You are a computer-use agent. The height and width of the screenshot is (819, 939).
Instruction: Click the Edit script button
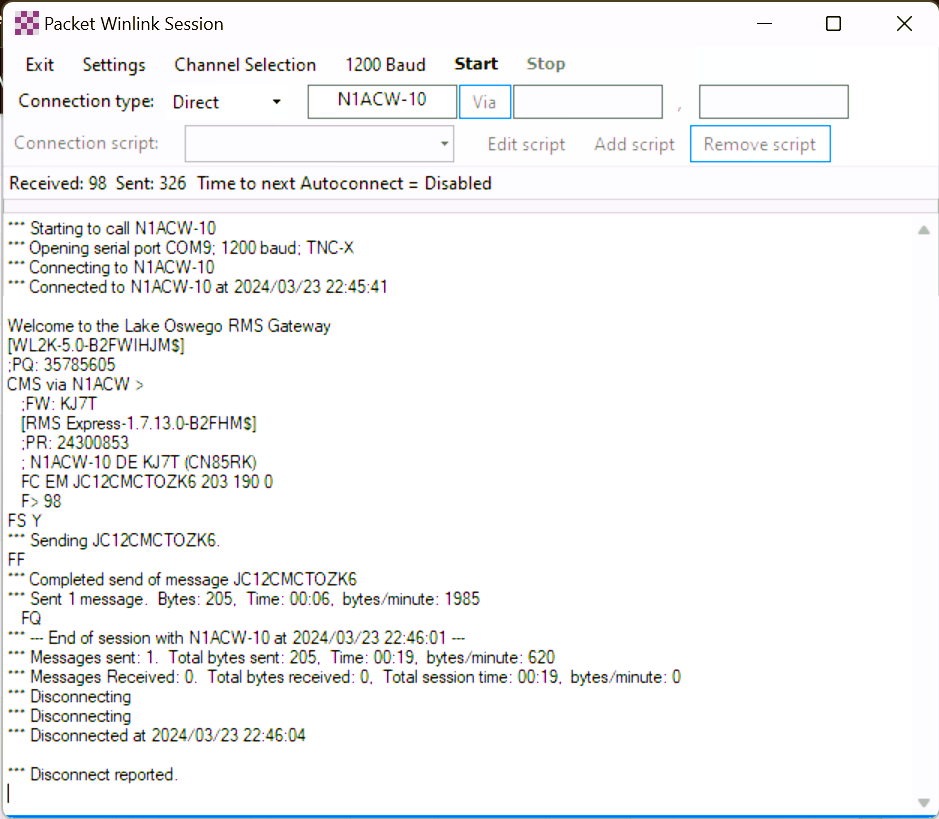click(x=526, y=144)
